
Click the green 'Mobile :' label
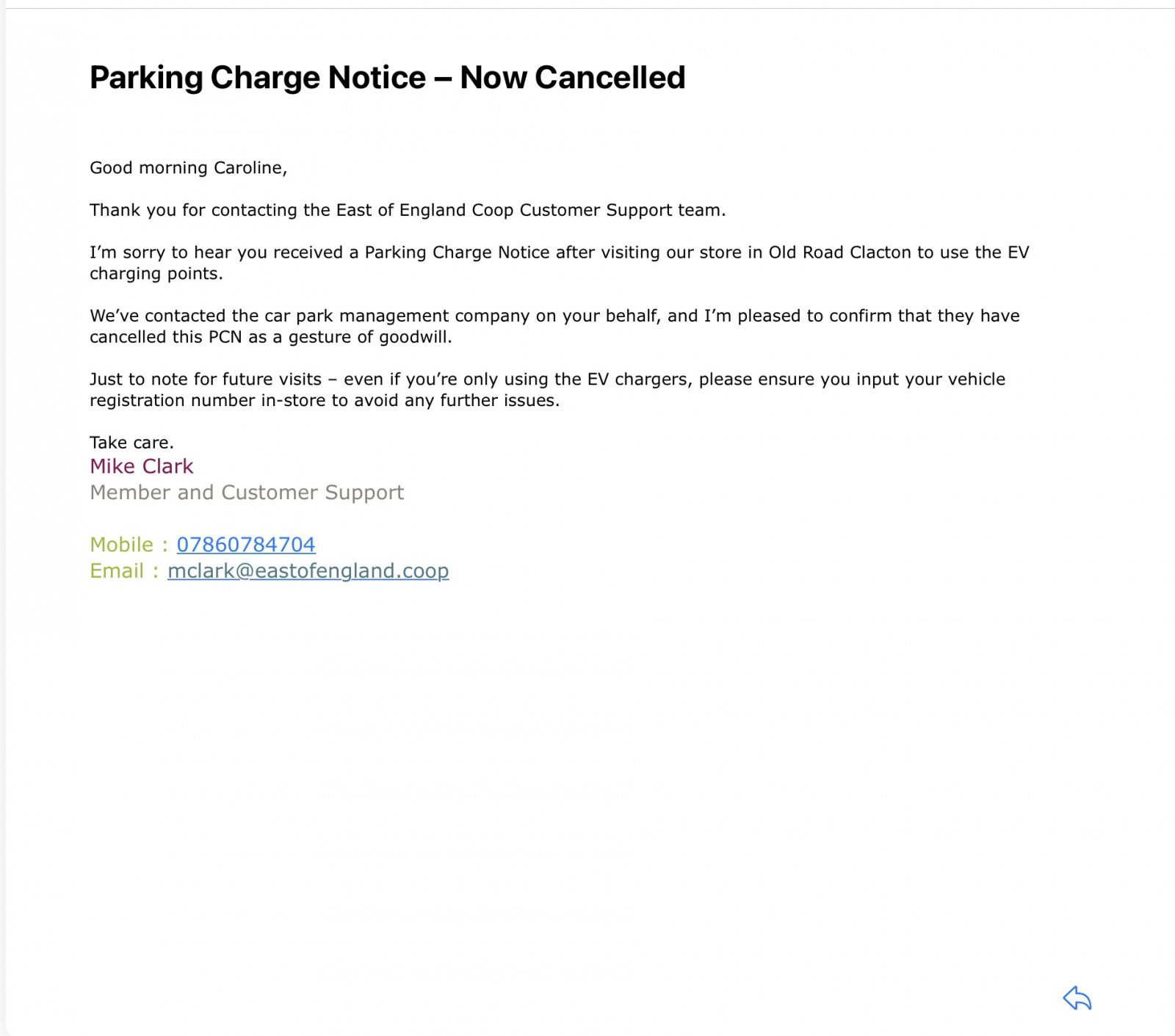click(x=129, y=544)
